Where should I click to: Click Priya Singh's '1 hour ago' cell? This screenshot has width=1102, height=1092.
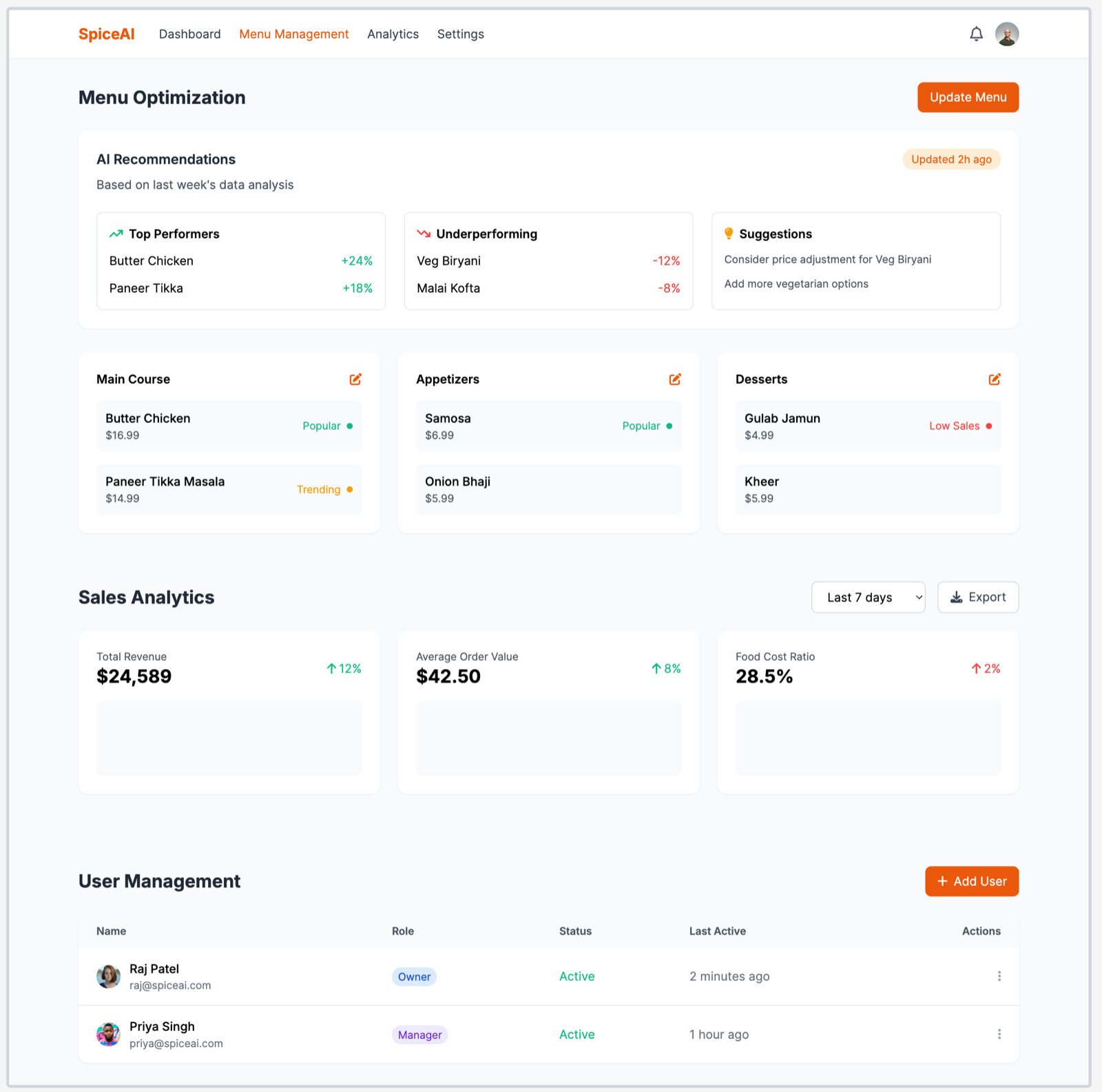pyautogui.click(x=719, y=1034)
